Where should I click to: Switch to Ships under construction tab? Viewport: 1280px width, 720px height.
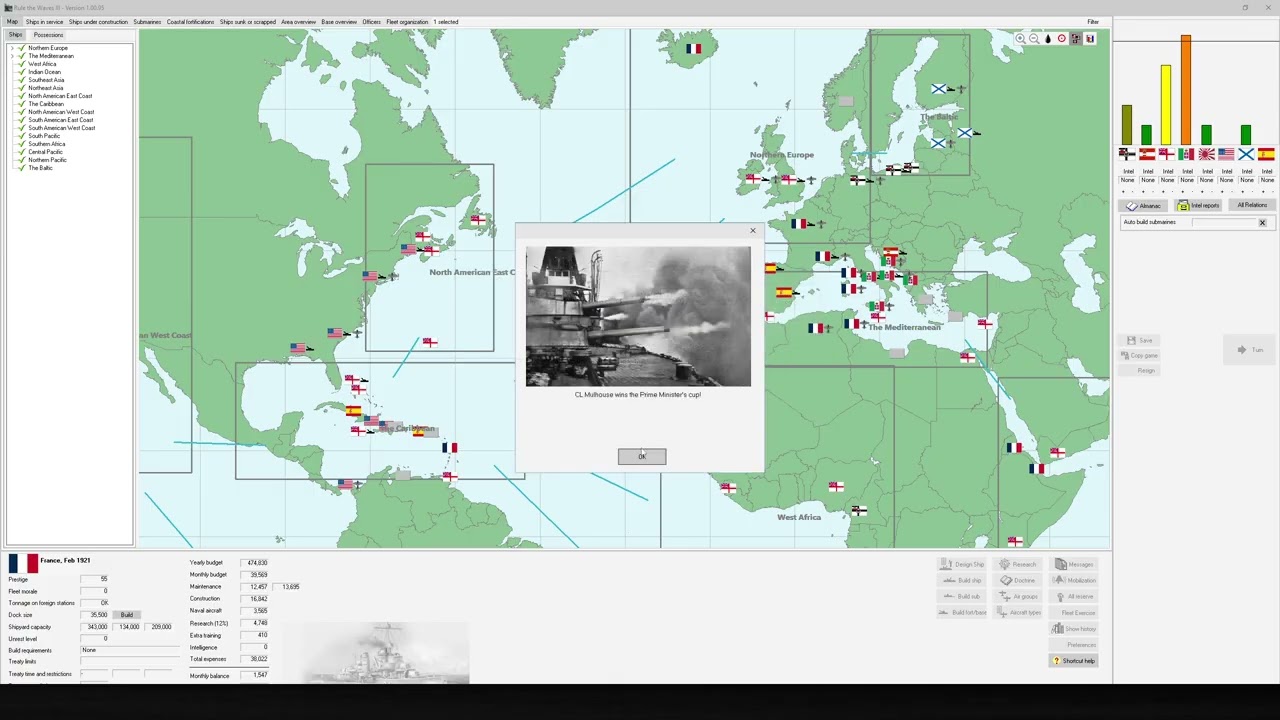(98, 22)
